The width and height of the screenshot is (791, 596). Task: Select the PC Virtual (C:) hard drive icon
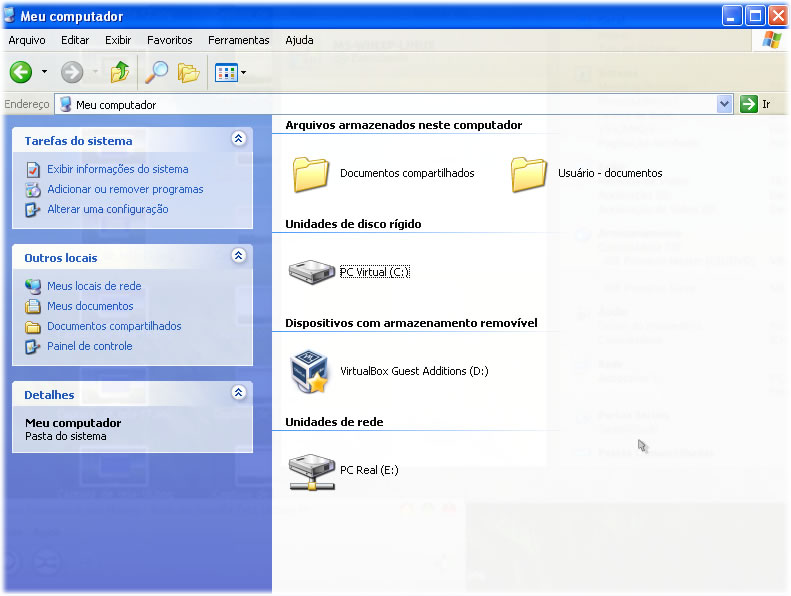[x=312, y=272]
